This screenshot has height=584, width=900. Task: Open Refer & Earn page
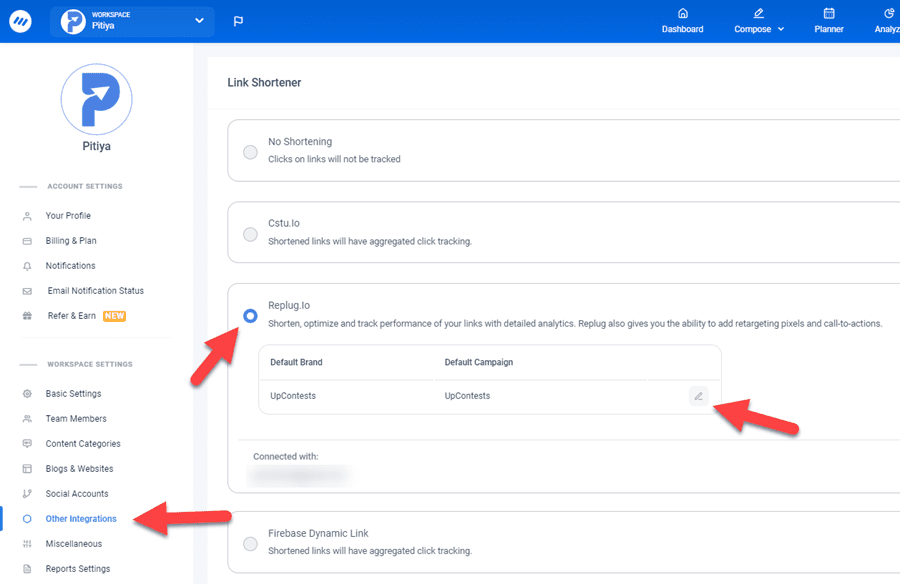coord(72,316)
